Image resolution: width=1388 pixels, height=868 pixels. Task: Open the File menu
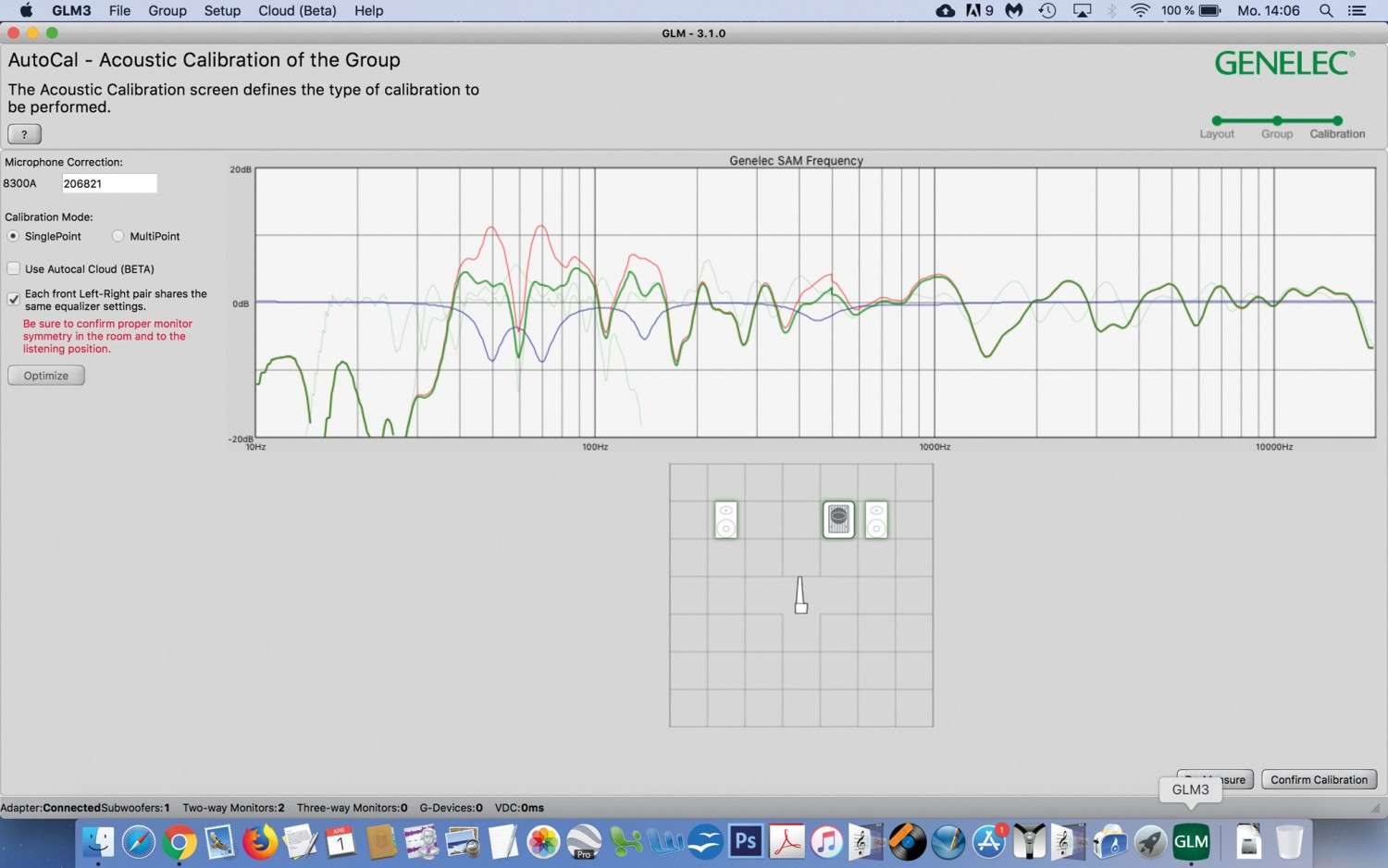[119, 11]
